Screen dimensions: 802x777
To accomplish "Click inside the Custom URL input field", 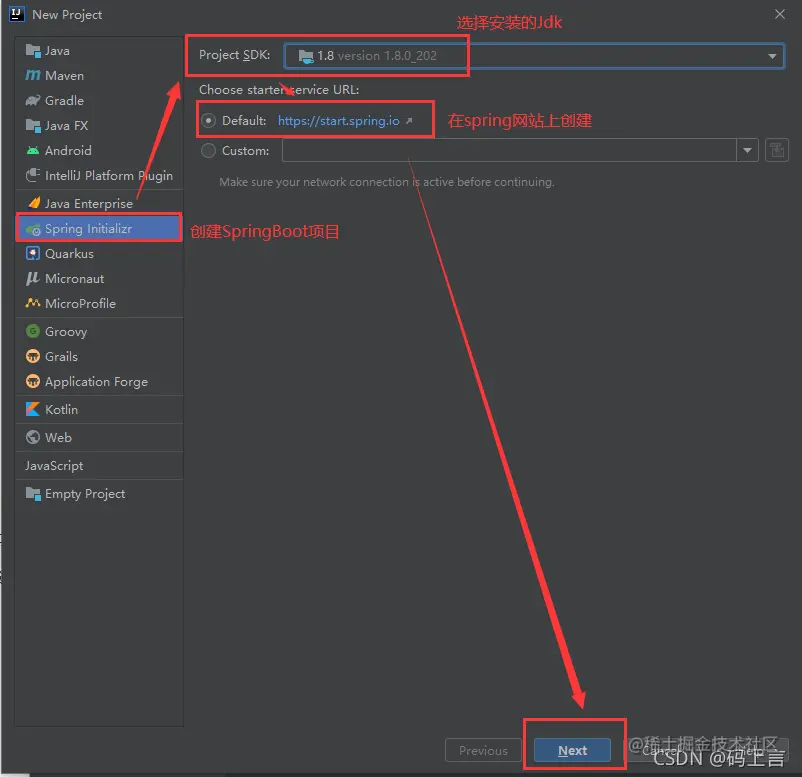I will pos(509,150).
